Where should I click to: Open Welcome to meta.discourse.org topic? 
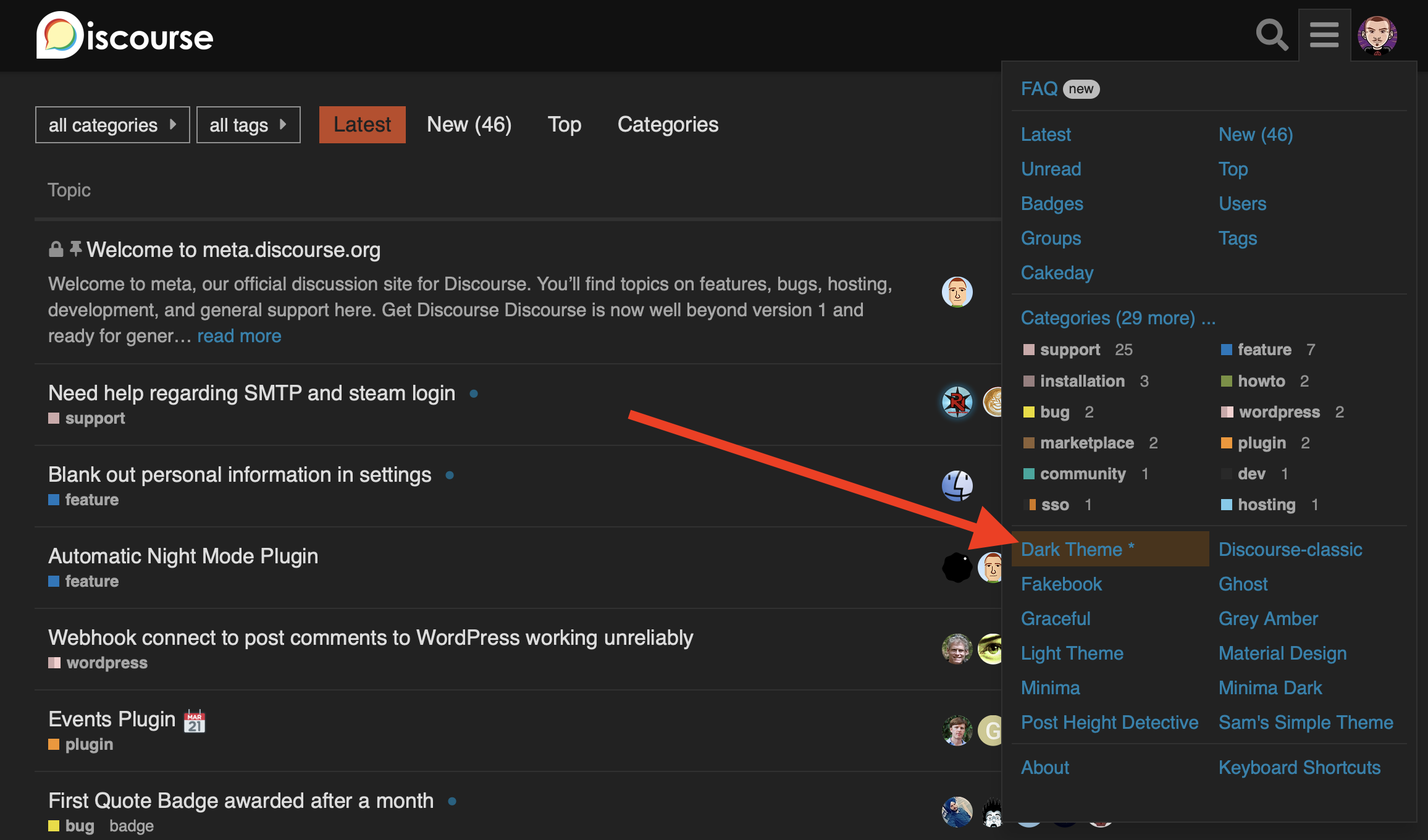[233, 250]
